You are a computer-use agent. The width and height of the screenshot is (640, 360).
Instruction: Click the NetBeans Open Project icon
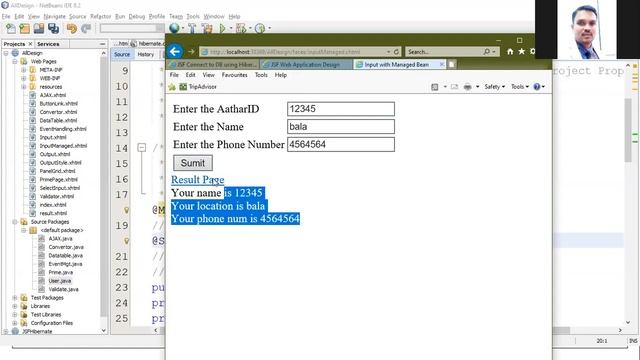tap(39, 28)
